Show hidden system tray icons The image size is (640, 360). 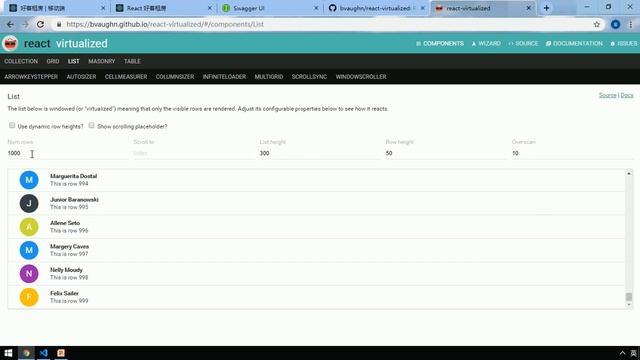pos(622,353)
